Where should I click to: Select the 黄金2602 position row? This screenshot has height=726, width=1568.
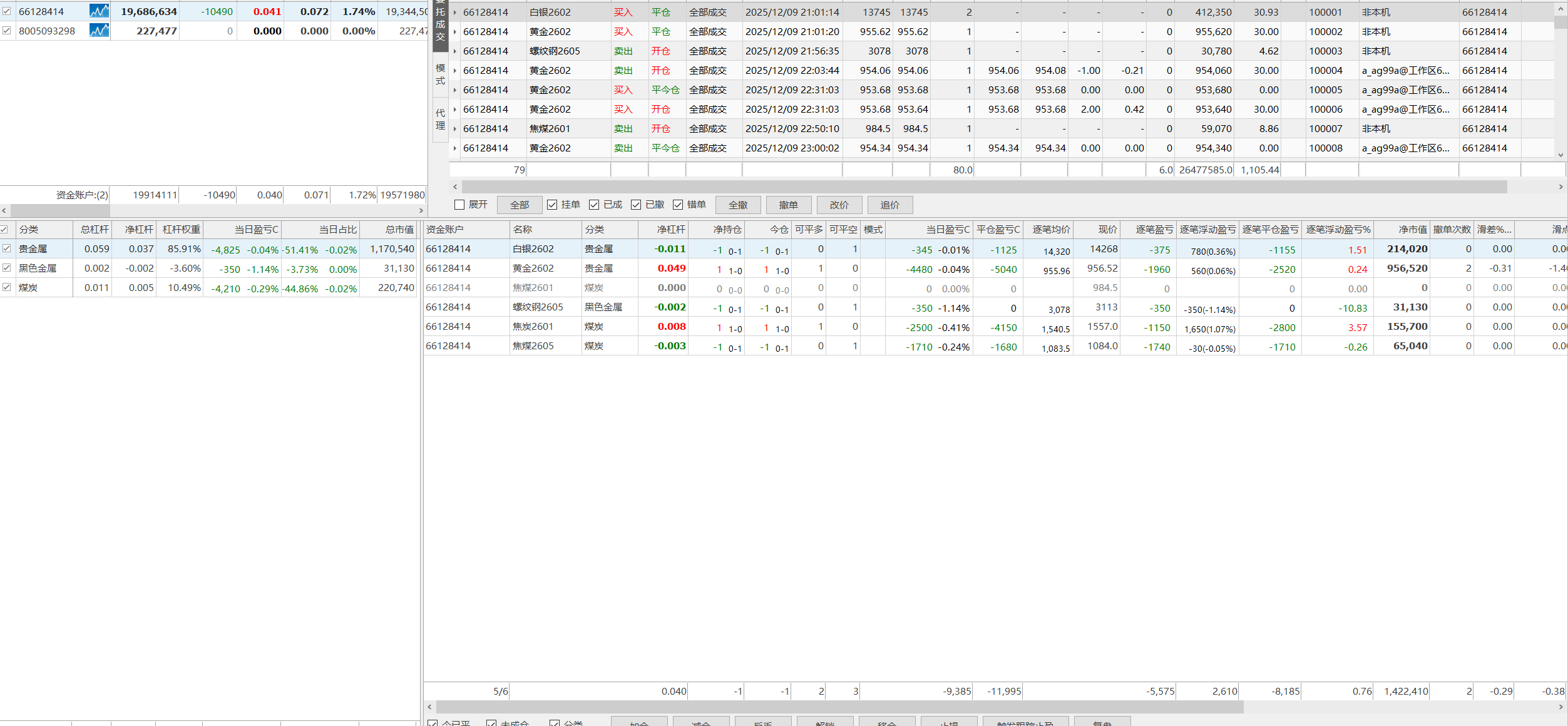533,268
